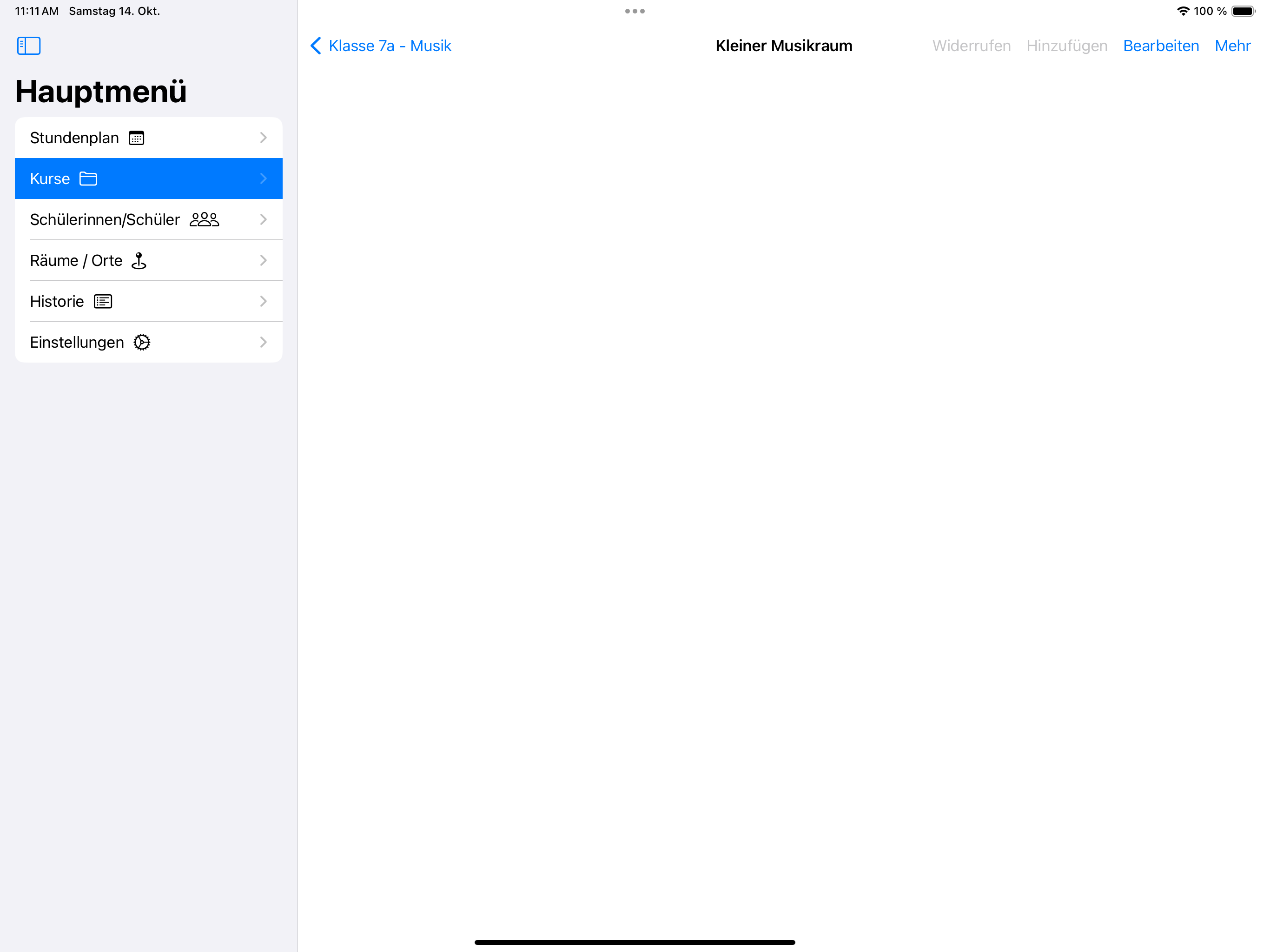Click the Hinzufügen button

pyautogui.click(x=1067, y=46)
